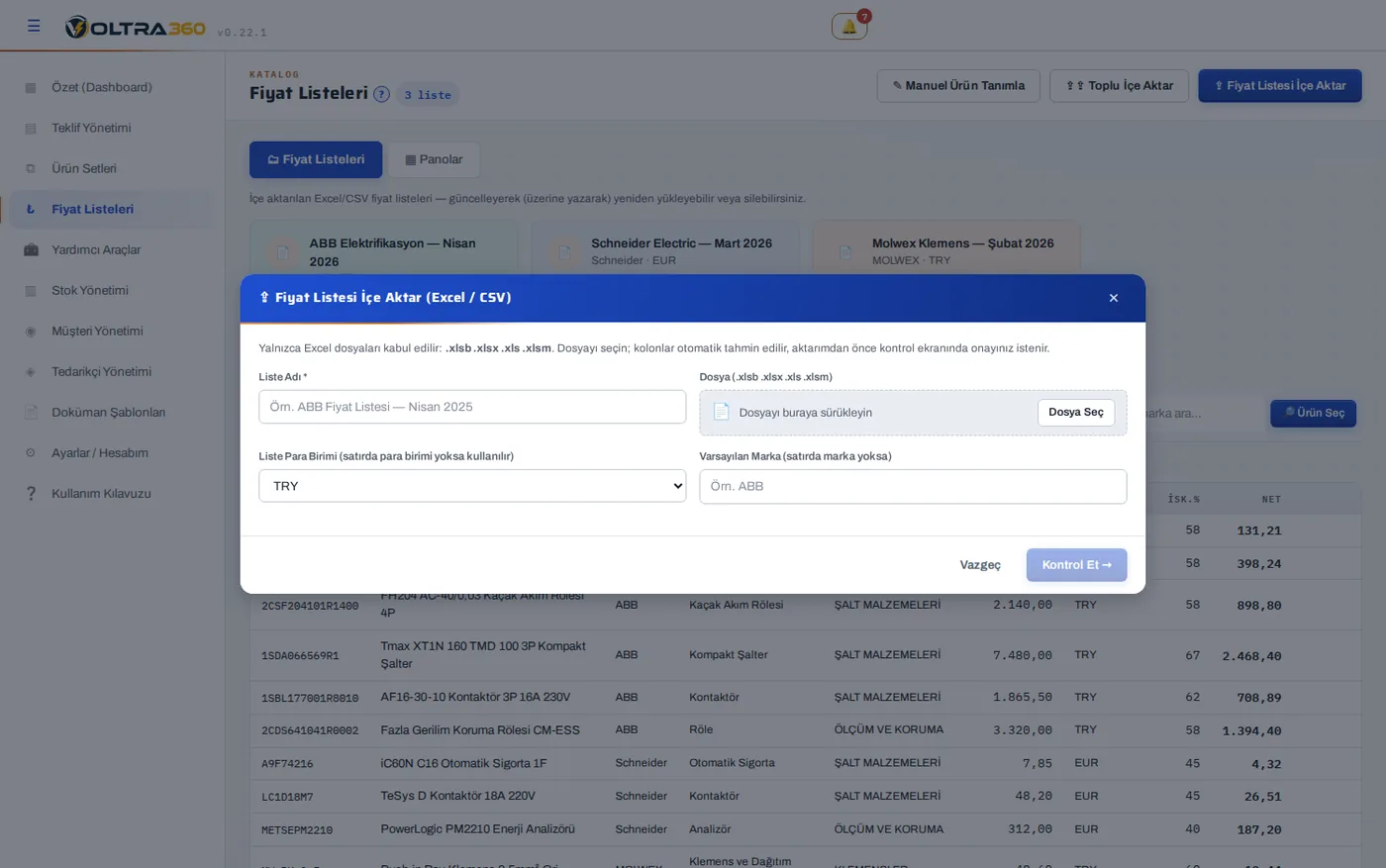Click the Manuel Ürün Tanımla button
This screenshot has width=1386, height=868.
click(x=958, y=86)
